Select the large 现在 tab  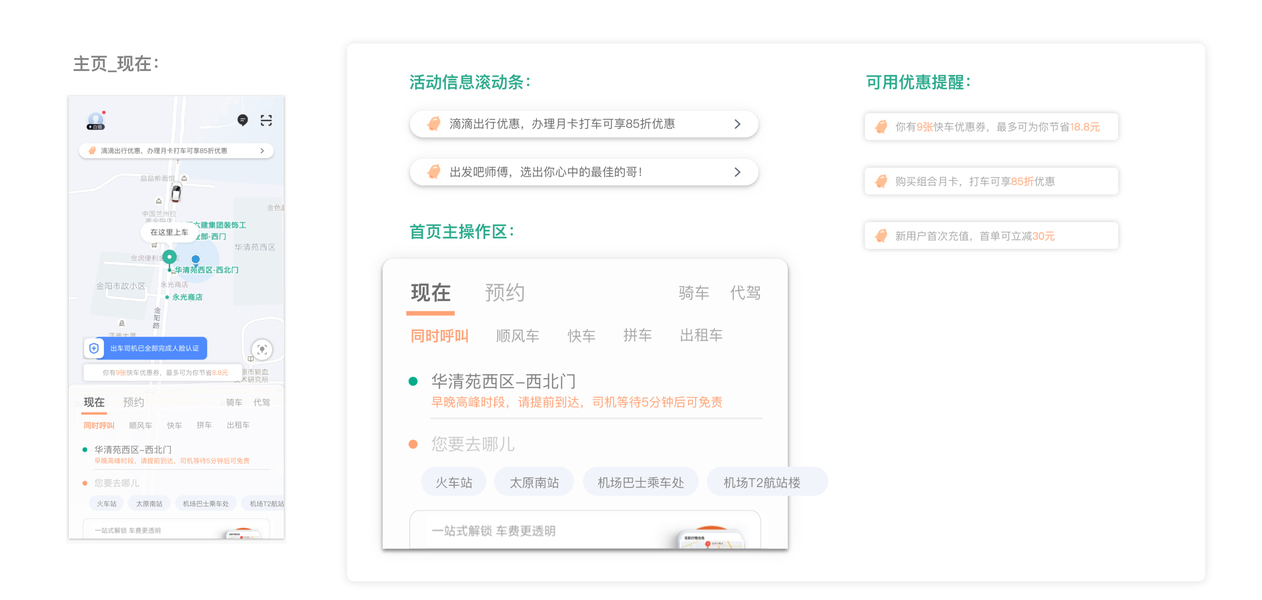coord(431,292)
